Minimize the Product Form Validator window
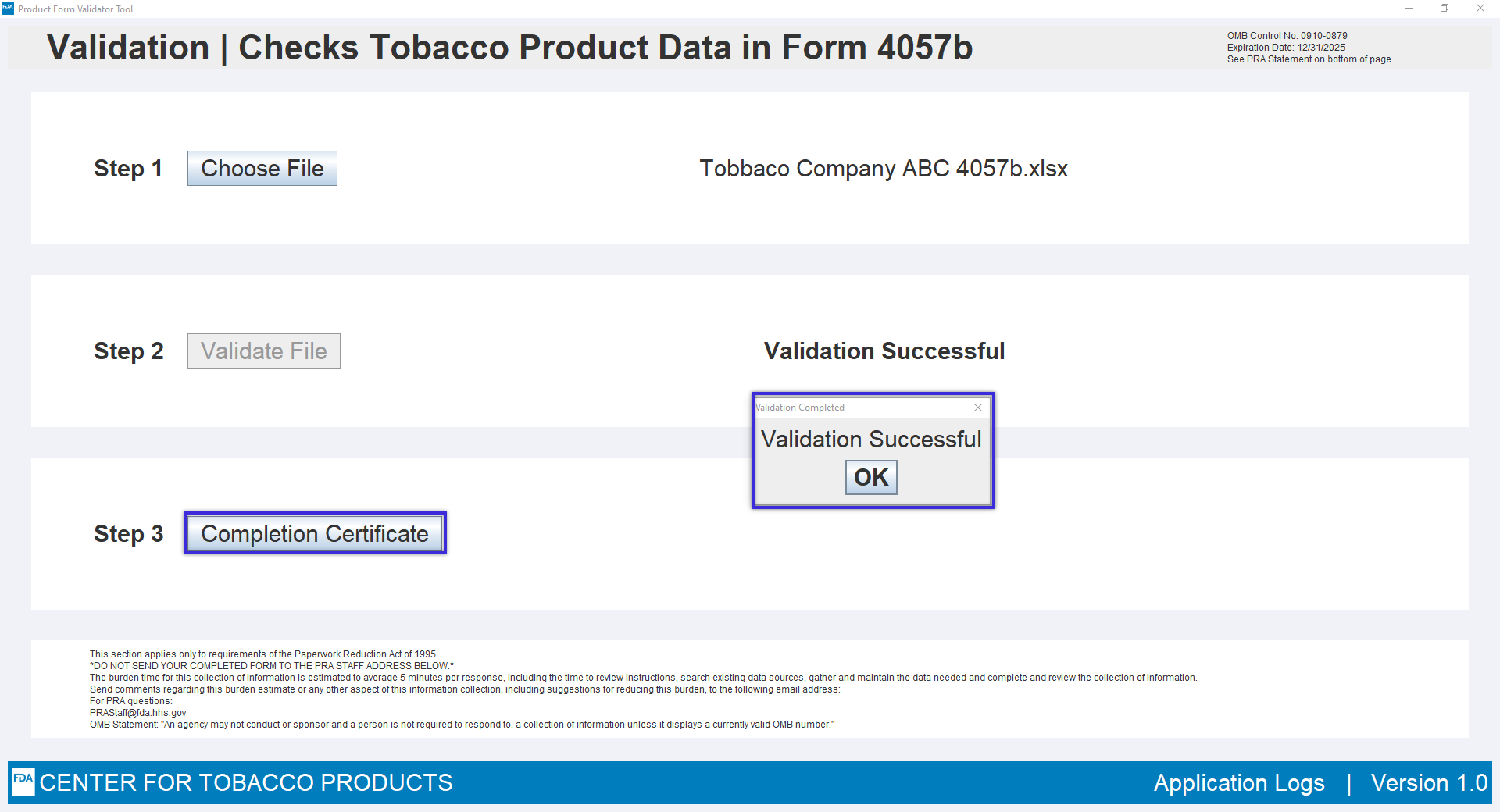 (x=1409, y=9)
